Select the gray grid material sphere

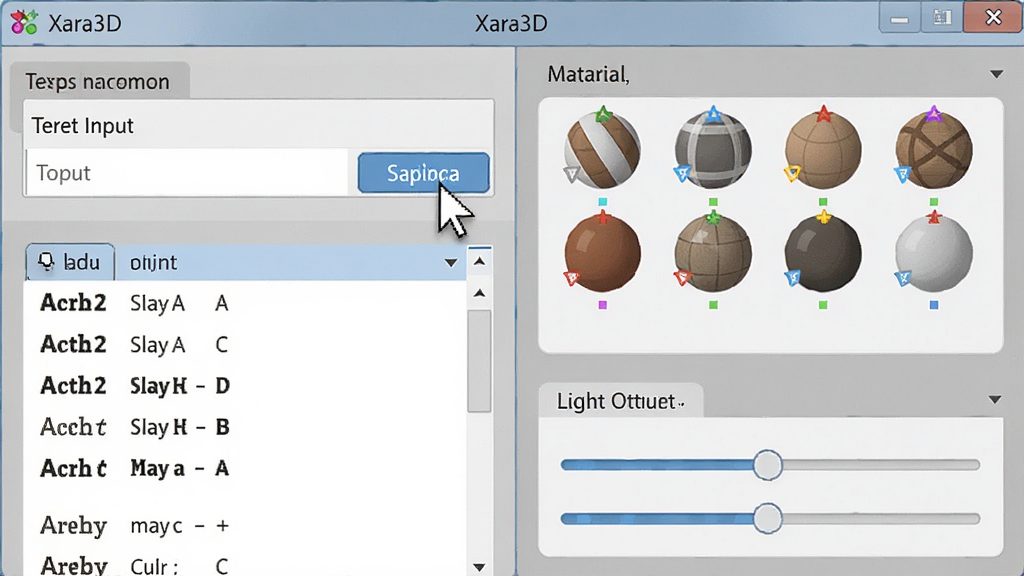[712, 149]
